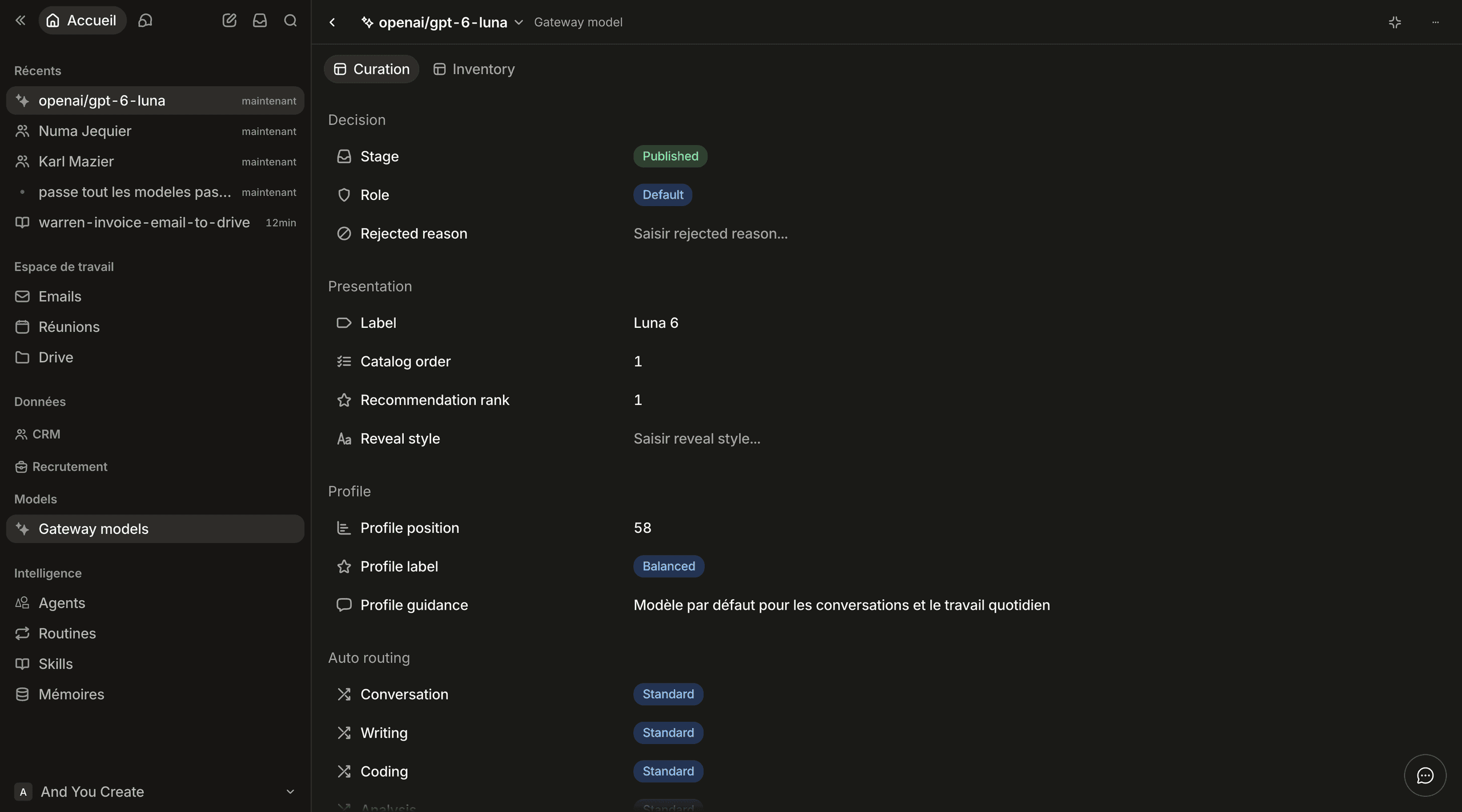This screenshot has height=812, width=1462.
Task: Open Gateway models in the sidebar
Action: pyautogui.click(x=155, y=529)
